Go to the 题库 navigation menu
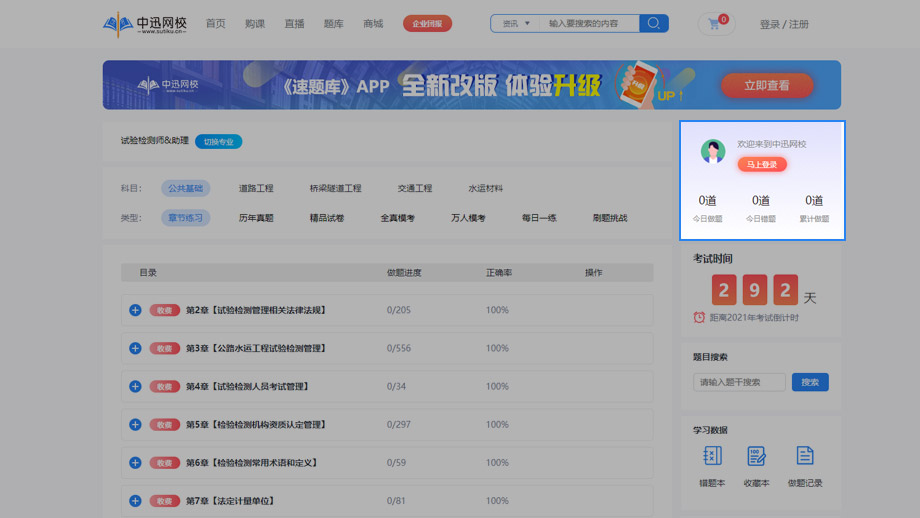Screen dimensions: 920x518 pyautogui.click(x=334, y=23)
